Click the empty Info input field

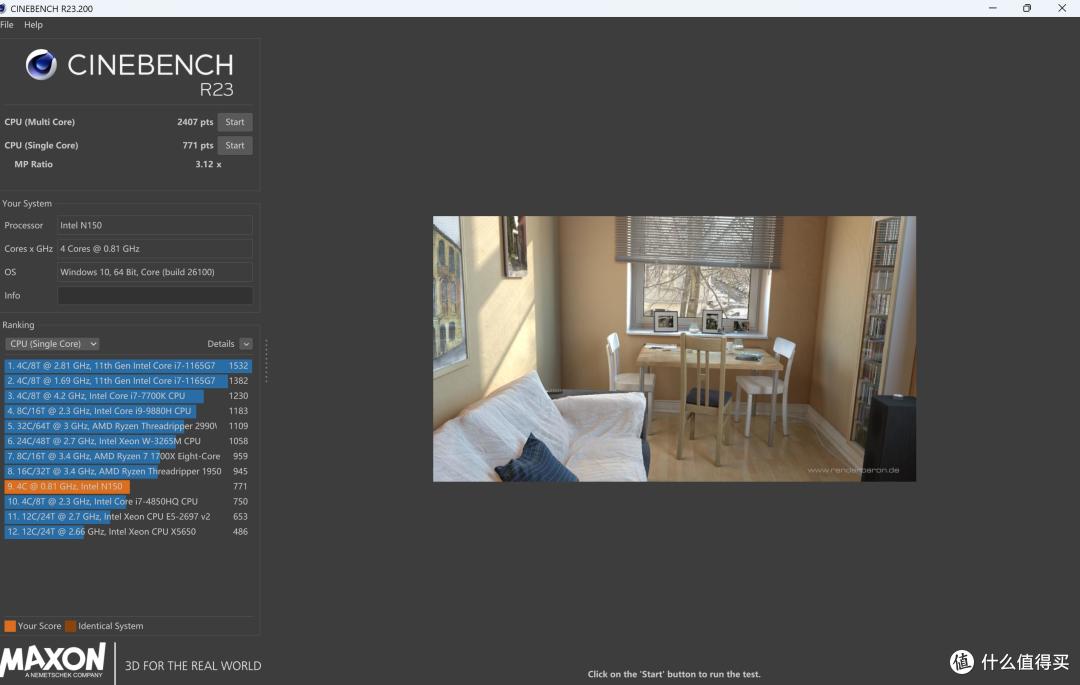point(155,295)
